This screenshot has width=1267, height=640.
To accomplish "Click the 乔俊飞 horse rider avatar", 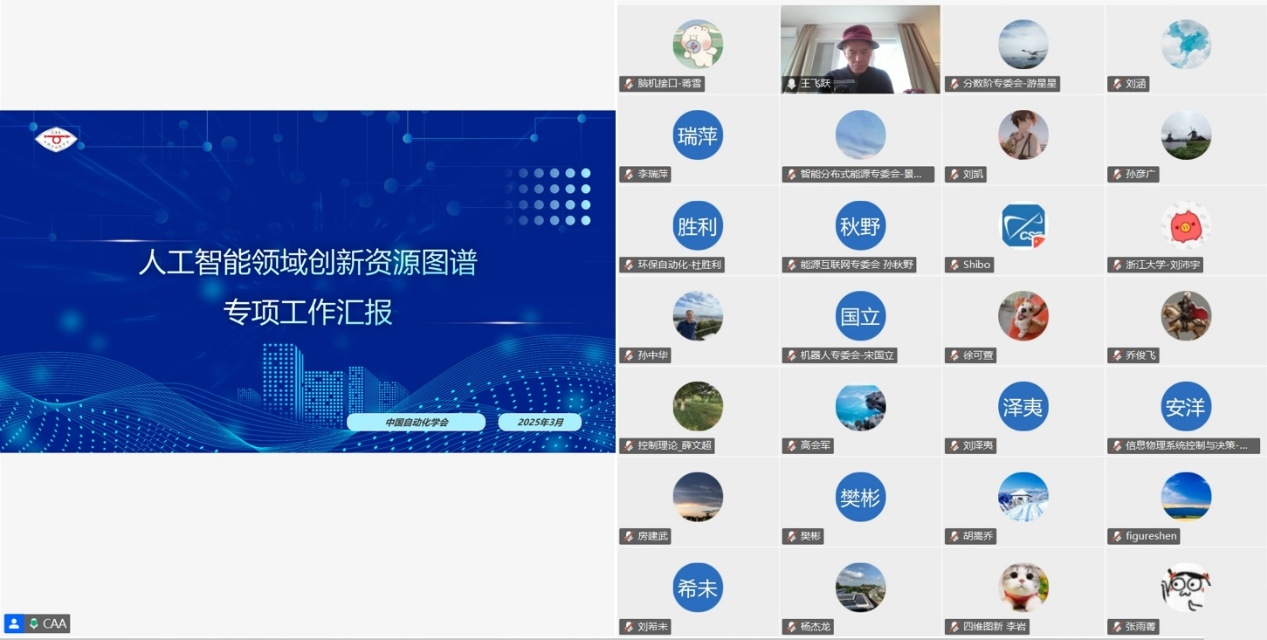I will point(1186,317).
